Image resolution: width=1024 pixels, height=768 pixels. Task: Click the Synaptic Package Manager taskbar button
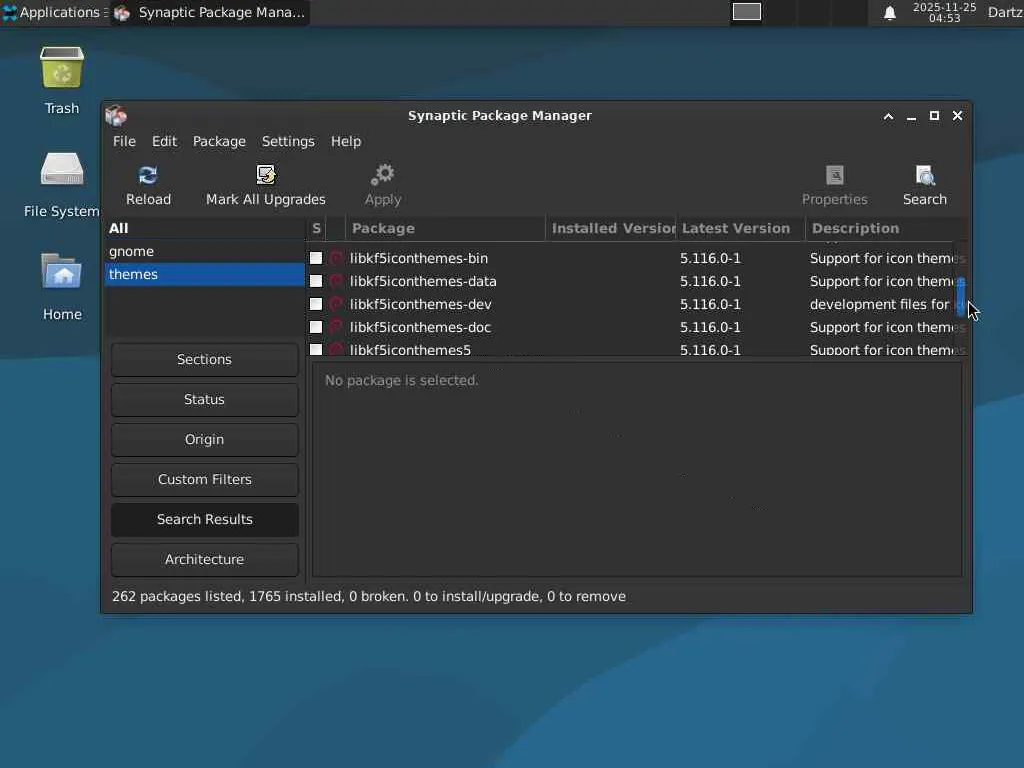(210, 12)
